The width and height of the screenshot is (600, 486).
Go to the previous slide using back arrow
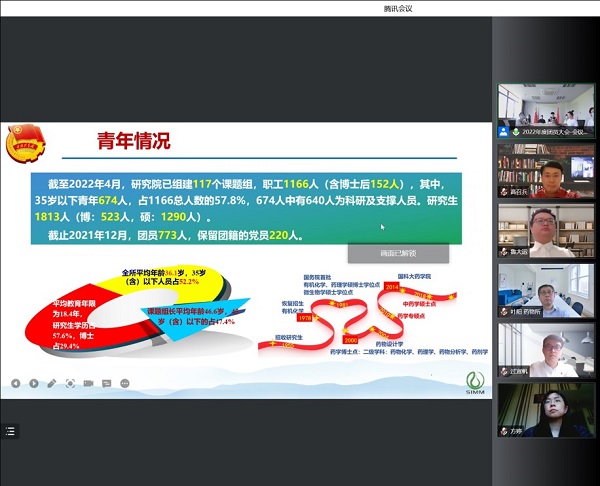15,383
